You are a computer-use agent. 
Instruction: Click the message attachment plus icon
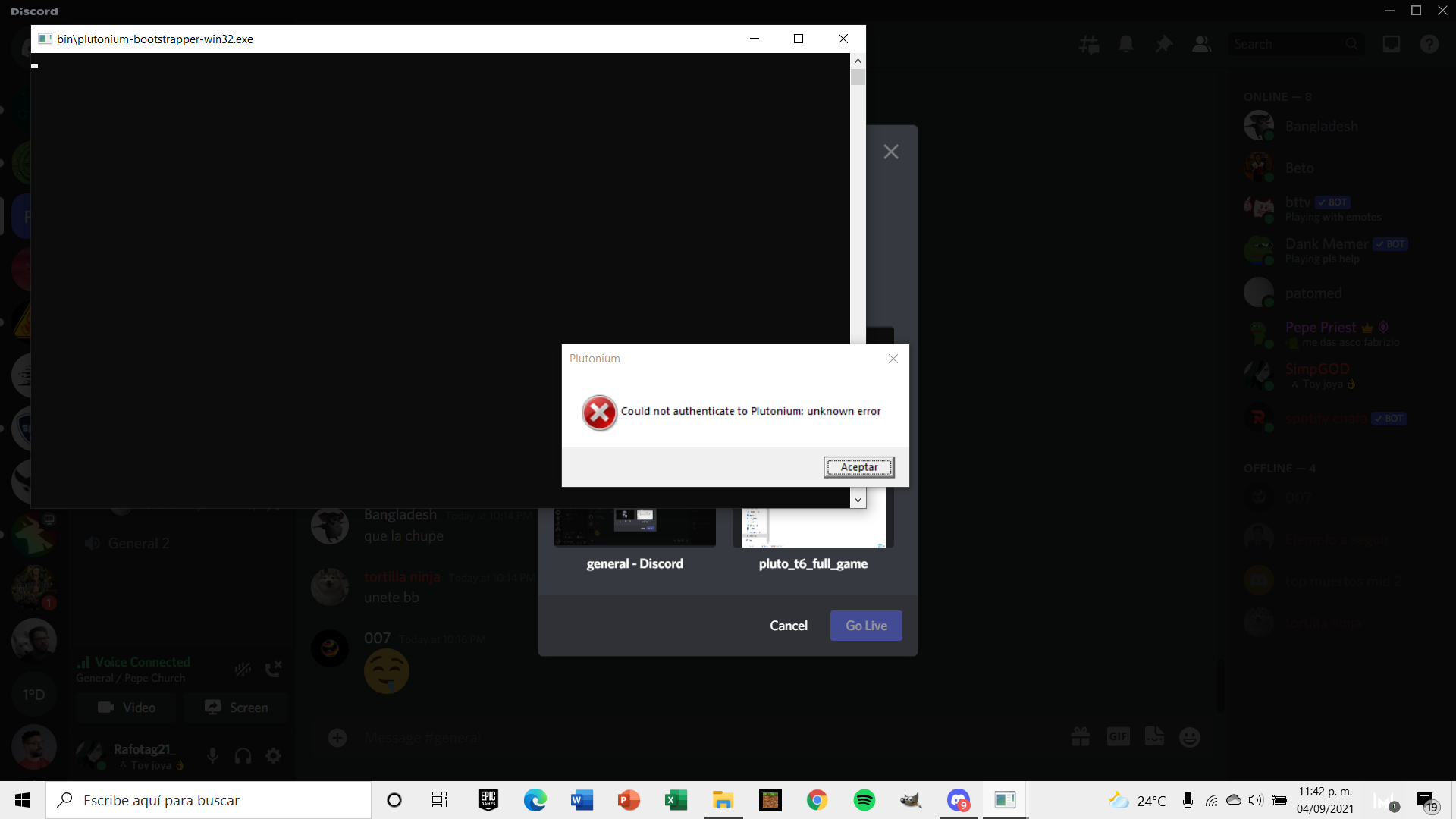point(337,738)
